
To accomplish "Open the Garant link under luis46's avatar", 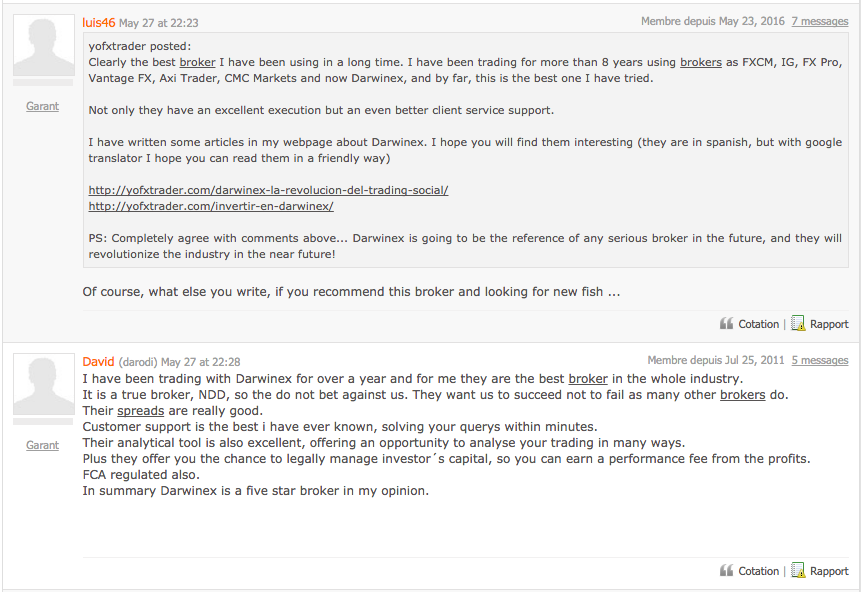I will click(x=42, y=106).
